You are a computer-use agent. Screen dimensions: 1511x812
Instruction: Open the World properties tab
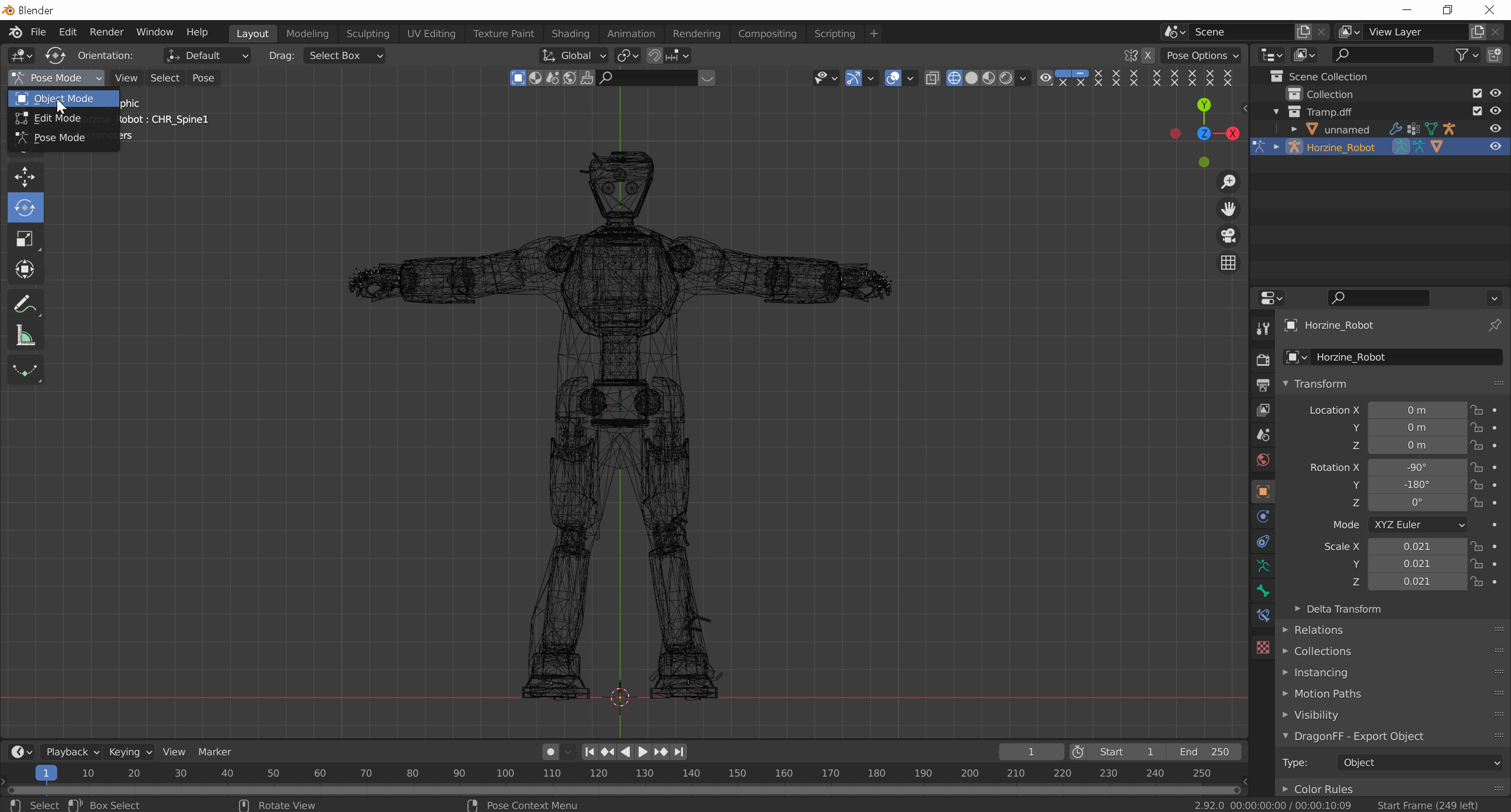(1263, 460)
